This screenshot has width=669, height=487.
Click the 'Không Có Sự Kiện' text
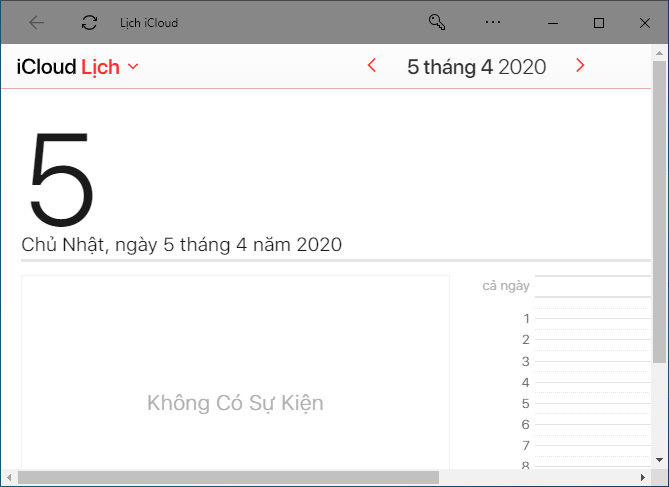tap(235, 403)
